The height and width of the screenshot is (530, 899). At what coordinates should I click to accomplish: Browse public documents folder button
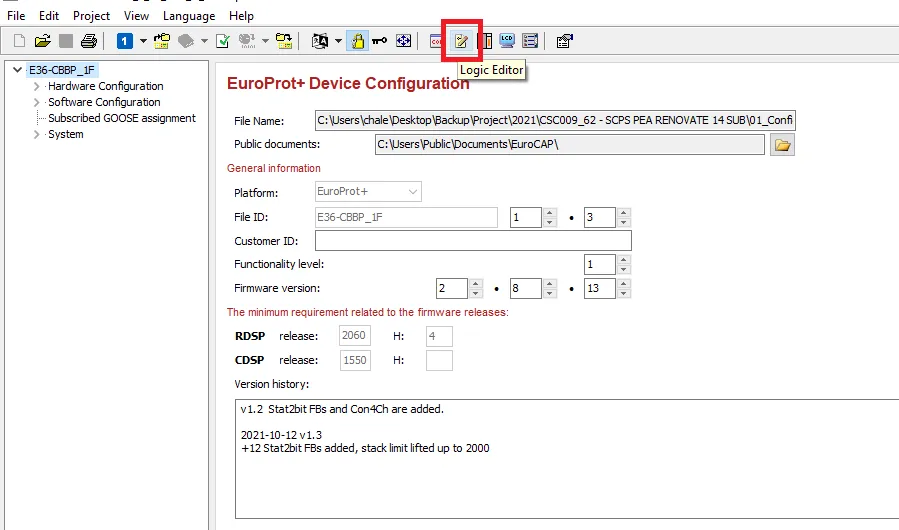(783, 145)
